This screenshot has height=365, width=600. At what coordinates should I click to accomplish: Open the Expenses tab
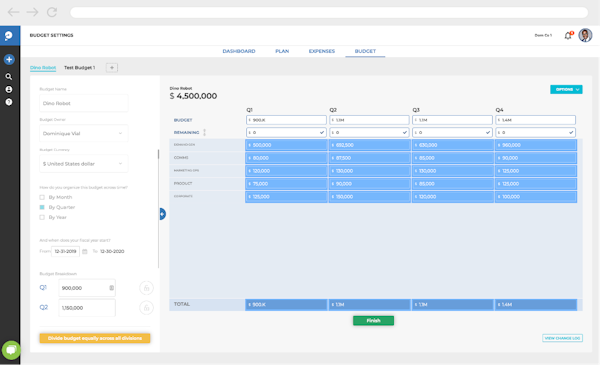click(x=321, y=51)
